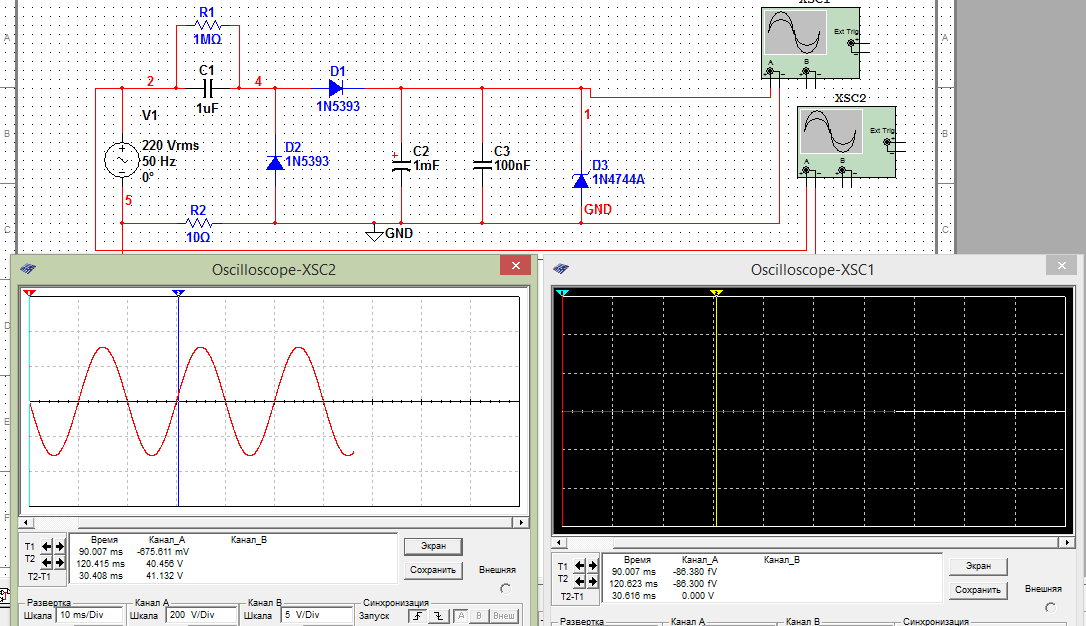Click Сохранить button in Oscilloscope-XSC2
This screenshot has height=626, width=1086.
tap(433, 570)
